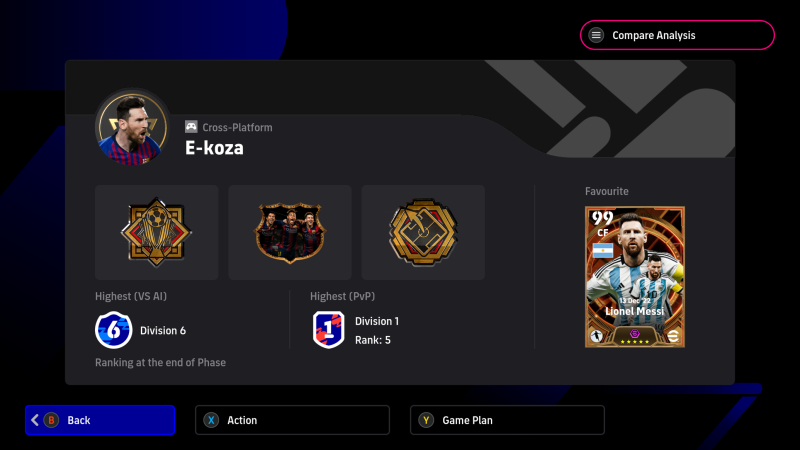
Task: Click the Cross-Platform controller icon
Action: point(191,127)
